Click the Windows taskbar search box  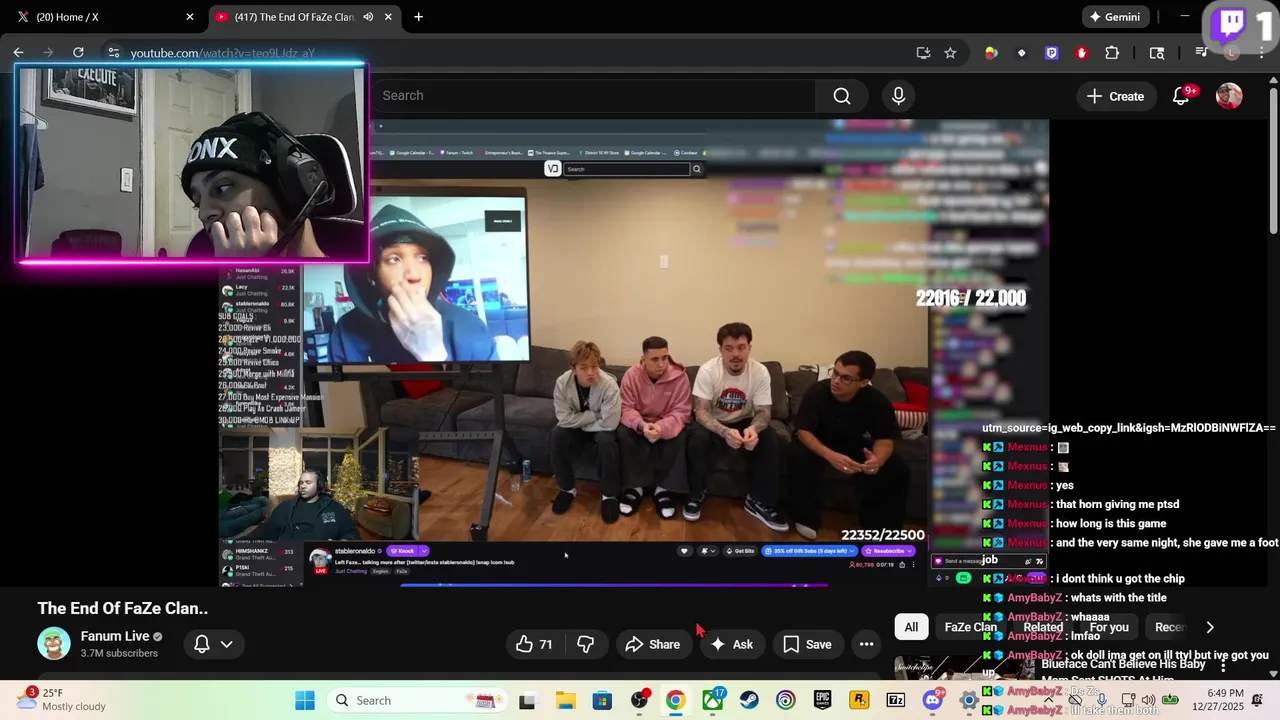click(x=419, y=700)
